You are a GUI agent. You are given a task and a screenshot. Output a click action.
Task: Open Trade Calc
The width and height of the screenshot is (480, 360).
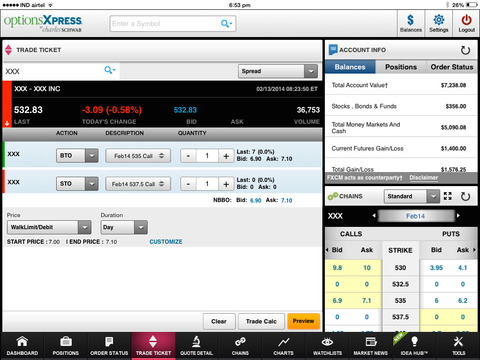261,321
